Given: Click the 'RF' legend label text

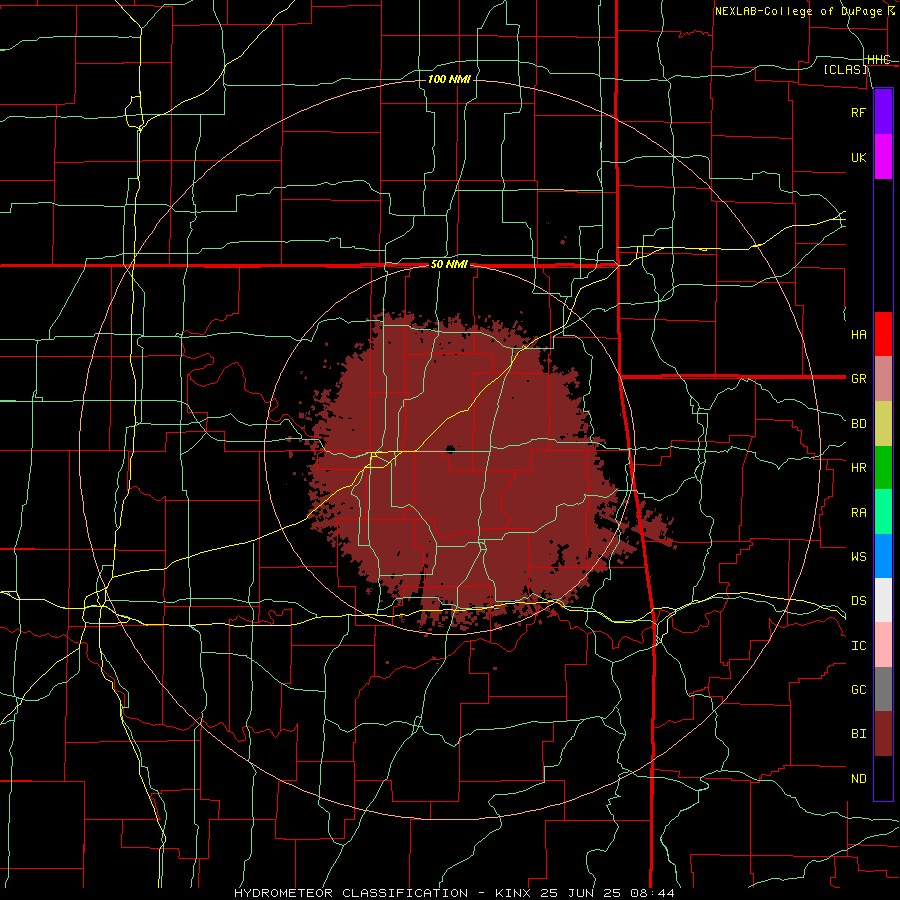Looking at the screenshot, I should pyautogui.click(x=859, y=113).
